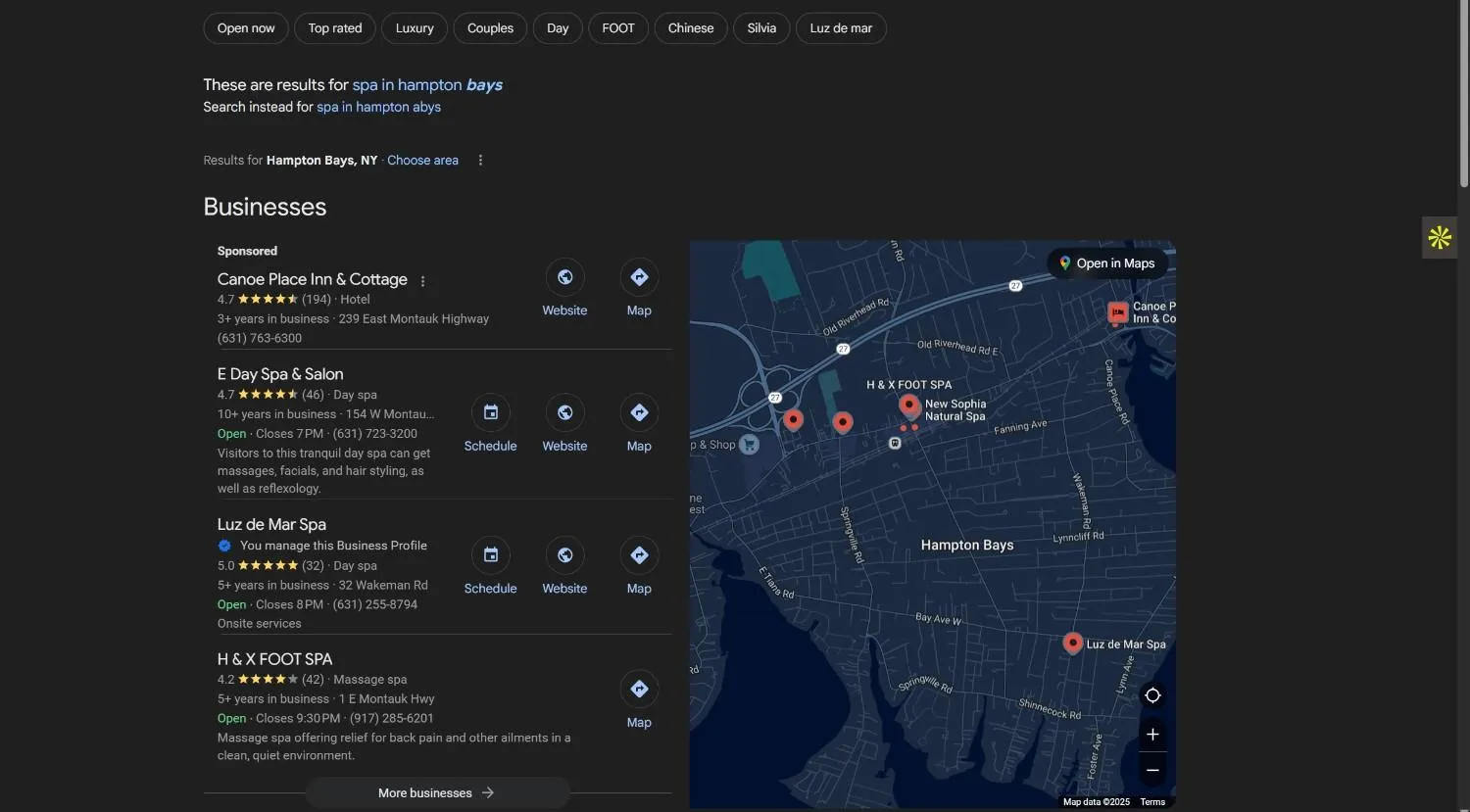
Task: Apply the Luz de mar filter chip
Action: pyautogui.click(x=841, y=28)
